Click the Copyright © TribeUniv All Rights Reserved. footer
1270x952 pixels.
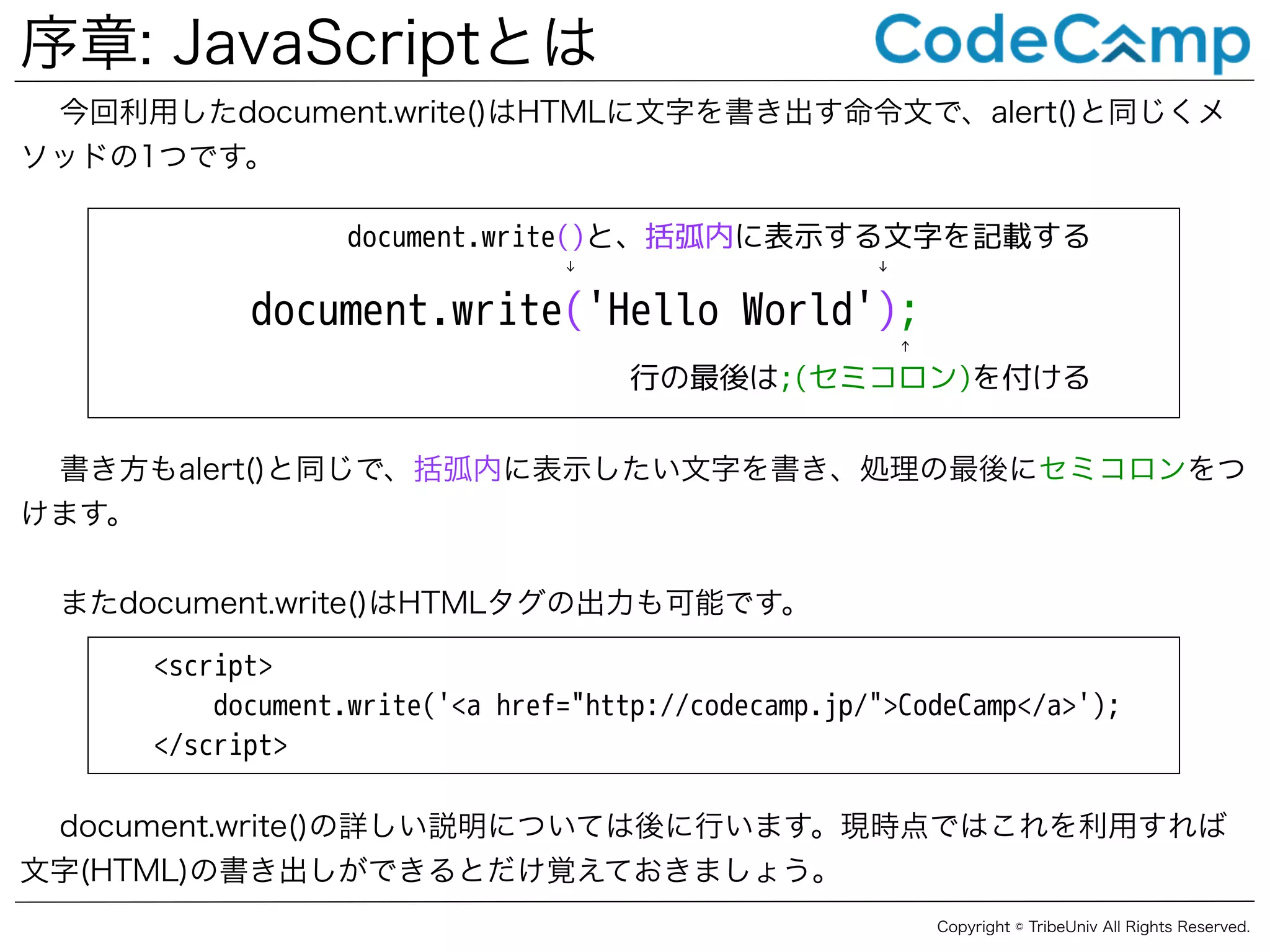click(x=1093, y=927)
